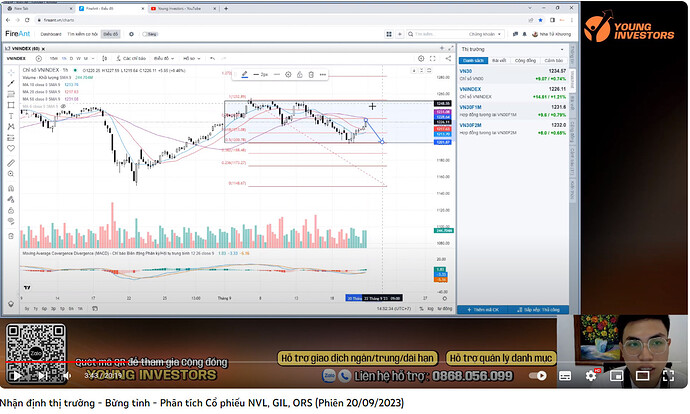Open the notifications bell
Screen dimensions: 690x414
(525, 34)
